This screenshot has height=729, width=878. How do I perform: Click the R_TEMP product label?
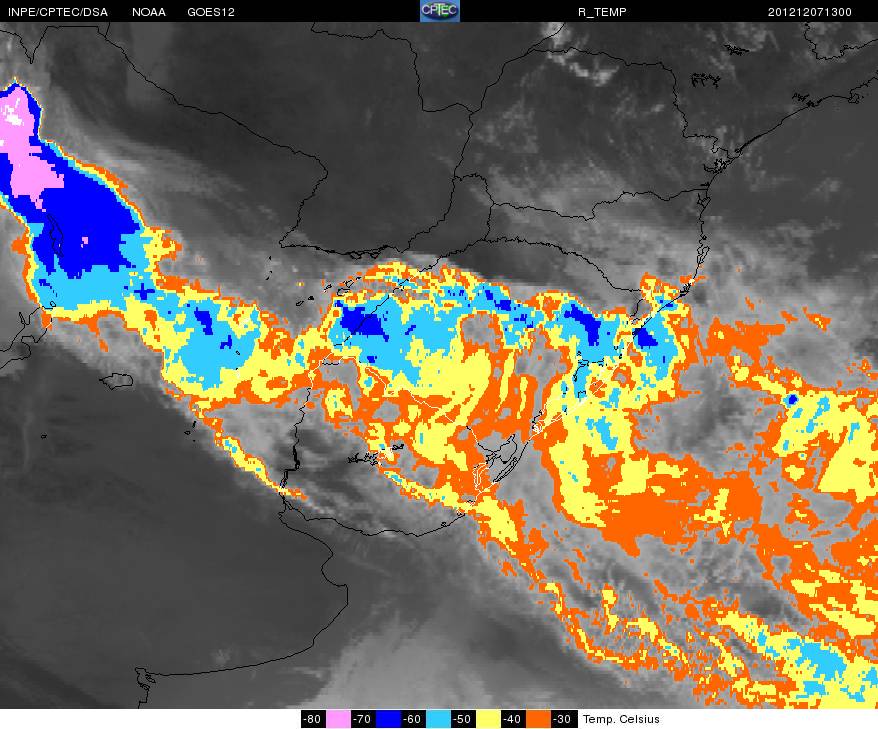[x=602, y=12]
